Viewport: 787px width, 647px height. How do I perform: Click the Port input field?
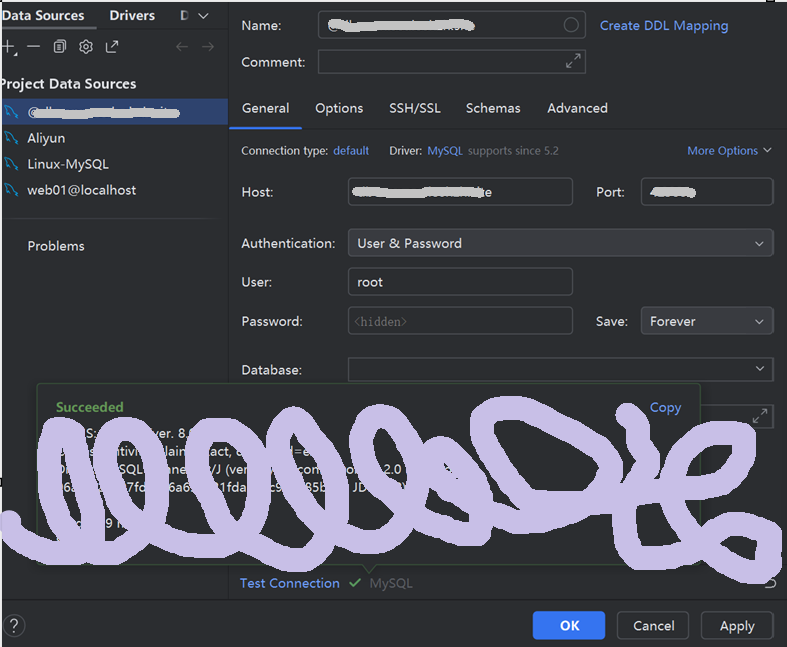click(707, 192)
